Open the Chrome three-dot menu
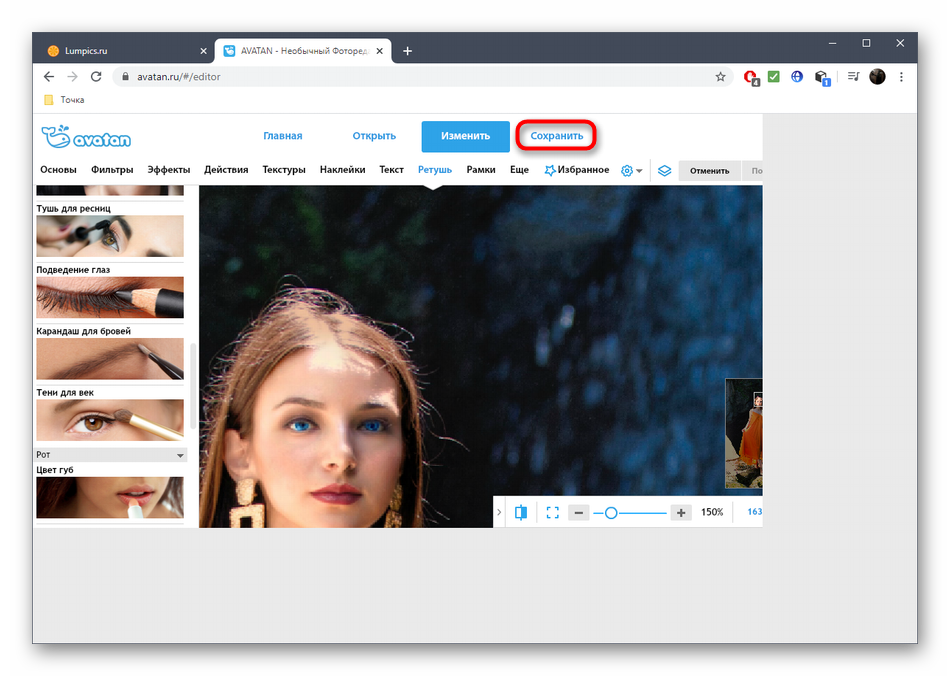 click(x=901, y=77)
